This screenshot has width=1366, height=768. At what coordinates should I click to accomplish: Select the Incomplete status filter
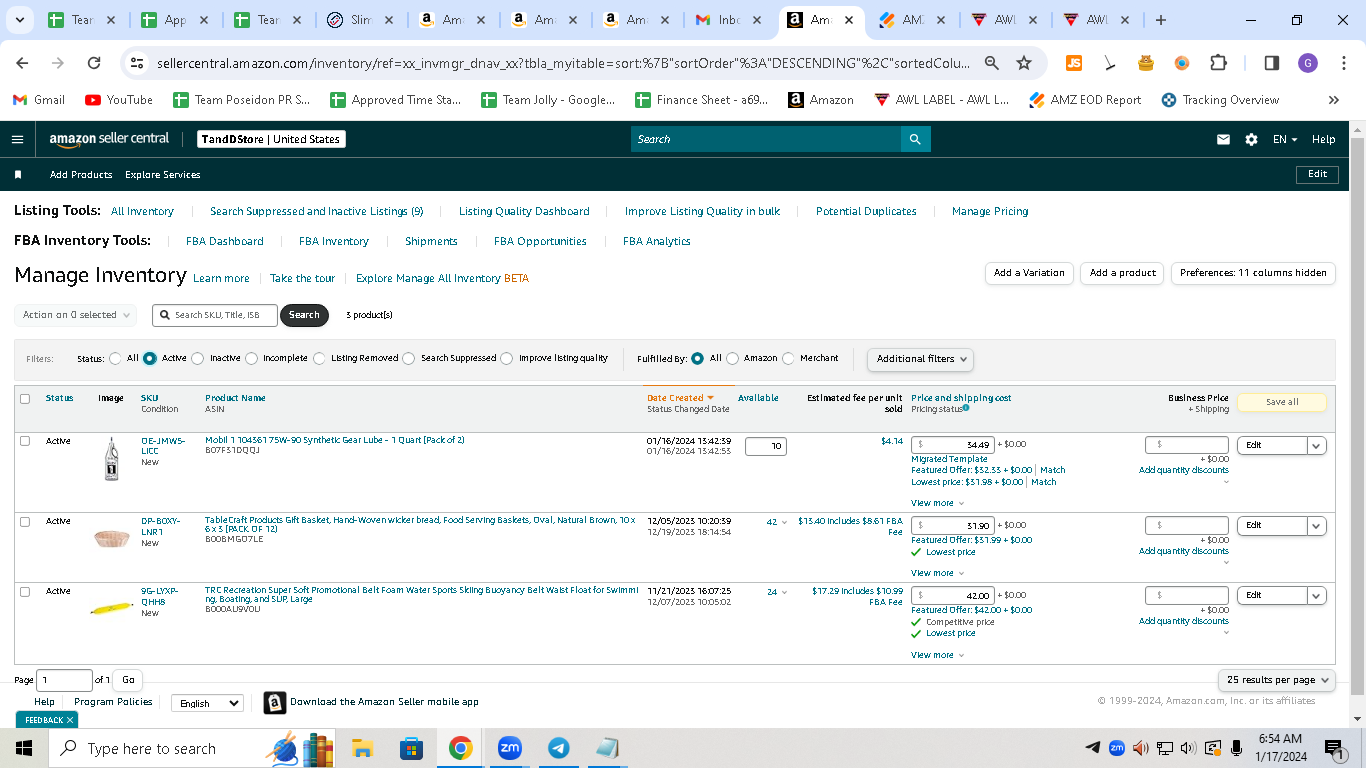(252, 358)
